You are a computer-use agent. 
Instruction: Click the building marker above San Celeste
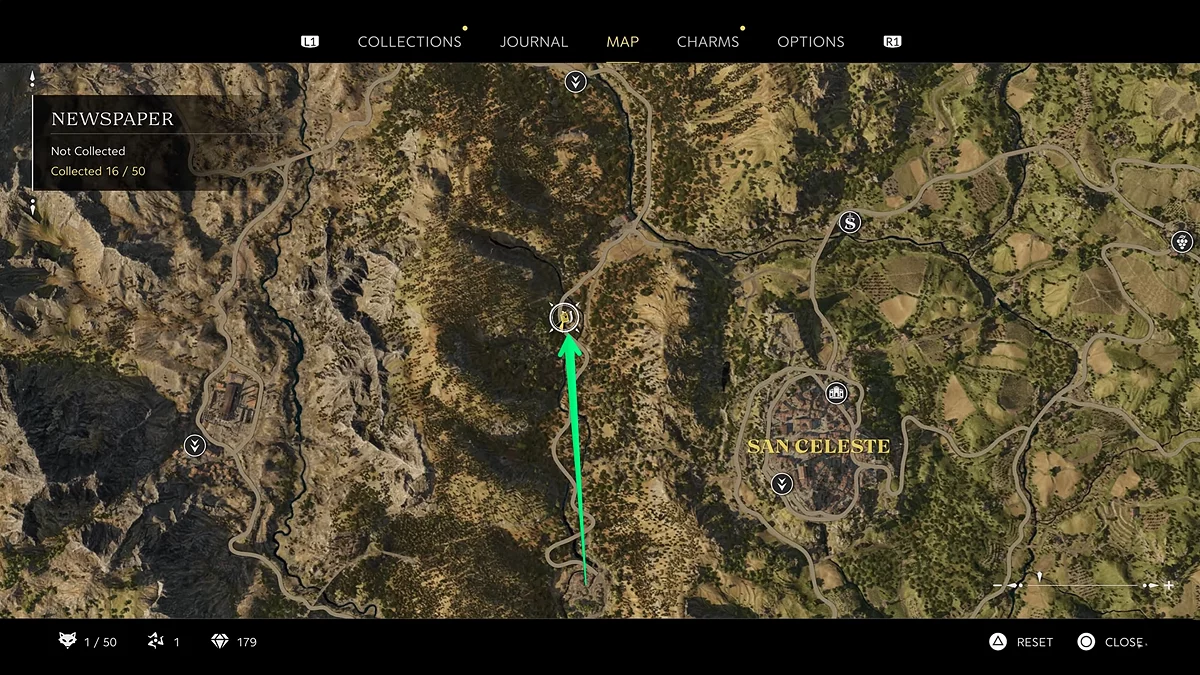click(x=835, y=392)
